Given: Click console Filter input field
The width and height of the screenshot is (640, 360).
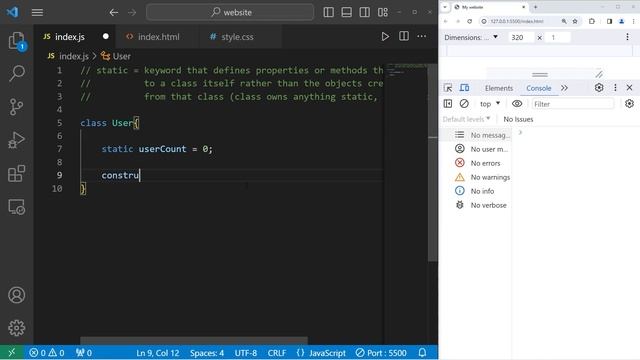Looking at the screenshot, I should [573, 104].
